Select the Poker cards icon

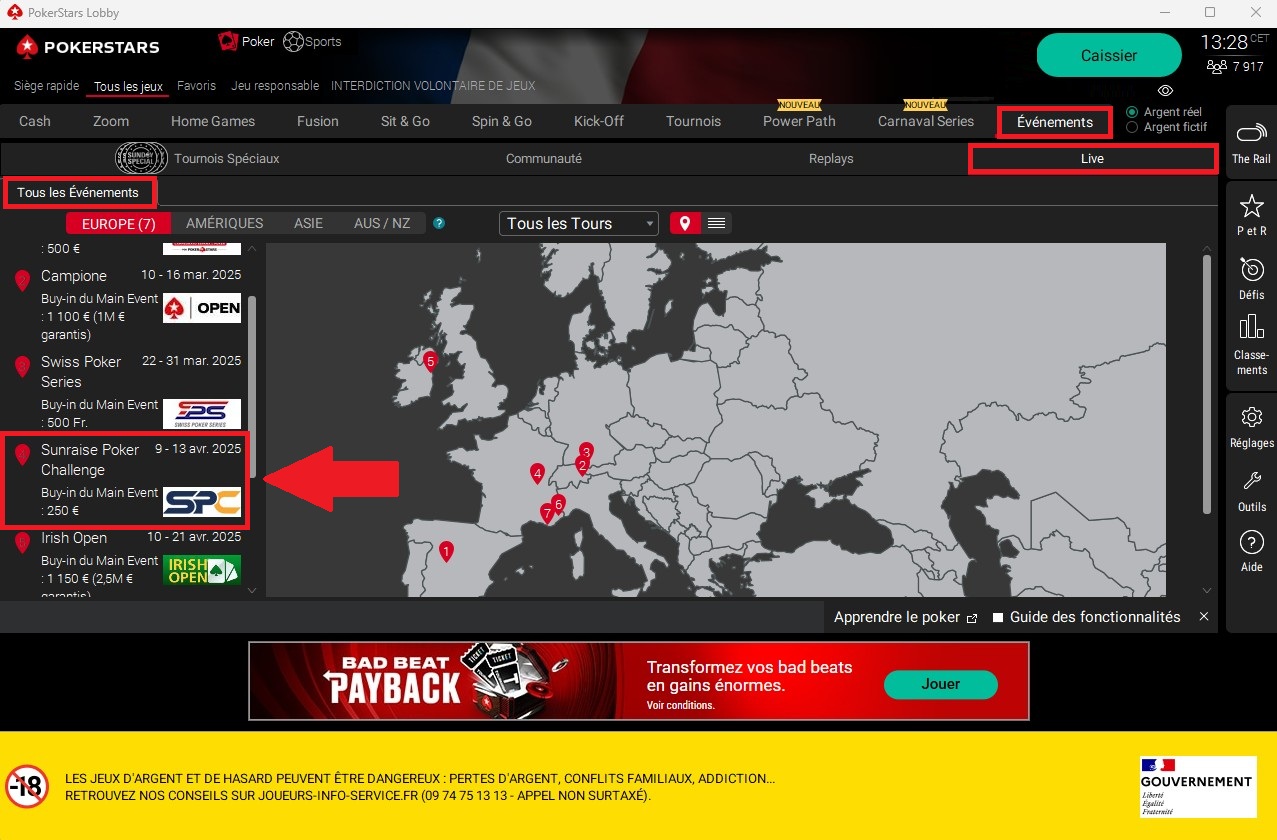pos(228,41)
